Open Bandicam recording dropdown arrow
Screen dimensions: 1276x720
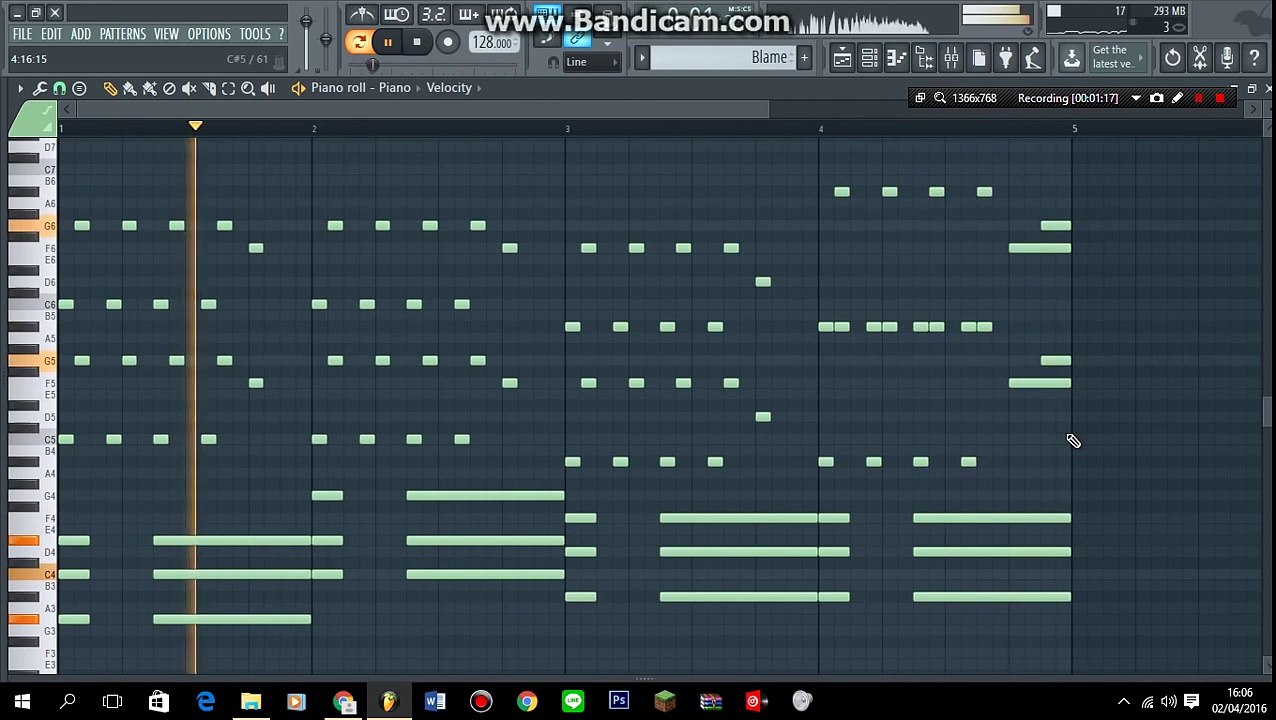(1136, 98)
